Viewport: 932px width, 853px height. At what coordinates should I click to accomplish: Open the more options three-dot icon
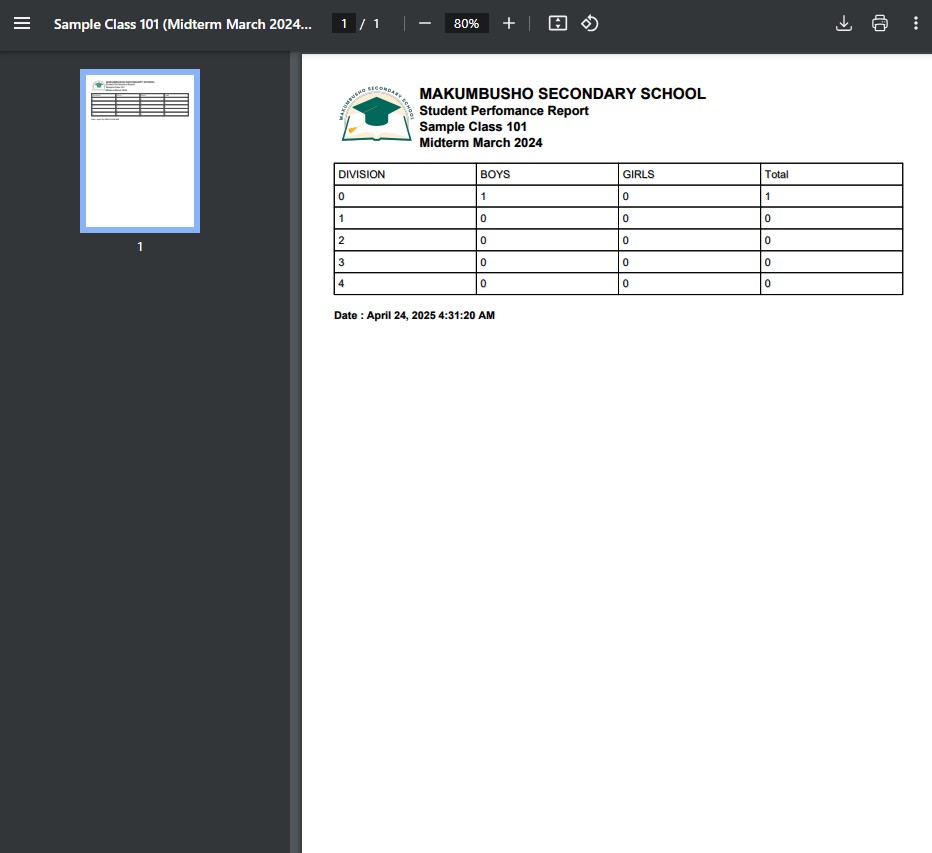pos(916,23)
